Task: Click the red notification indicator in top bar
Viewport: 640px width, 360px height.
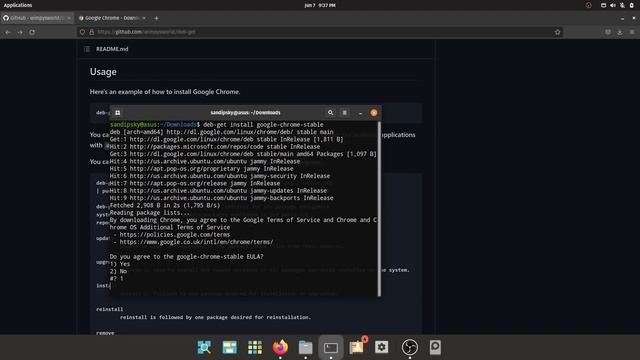Action: coord(589,5)
